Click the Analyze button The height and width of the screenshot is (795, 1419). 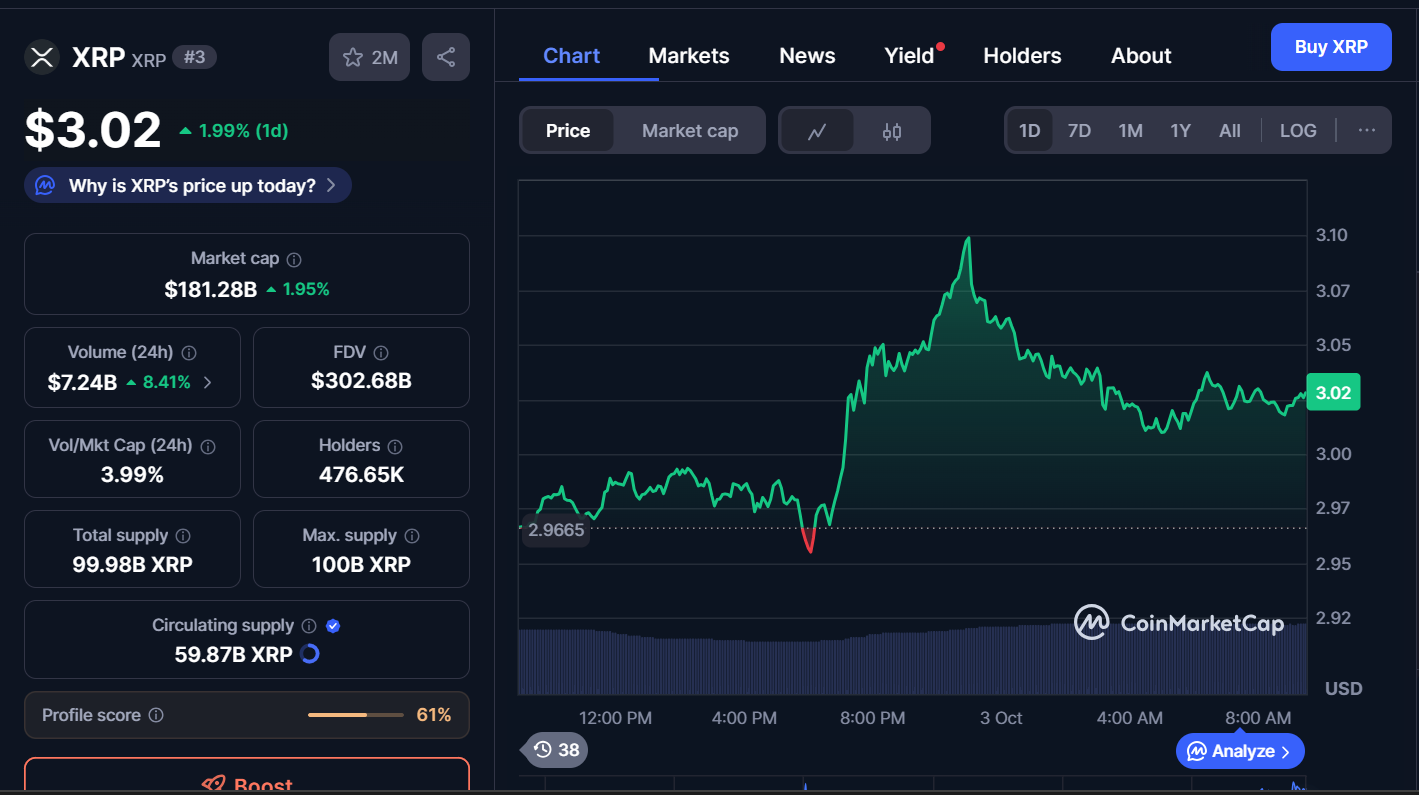(x=1240, y=751)
